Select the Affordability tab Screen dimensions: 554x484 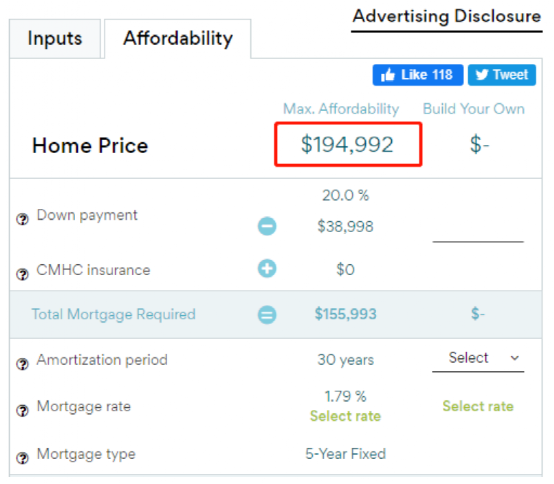coord(178,39)
